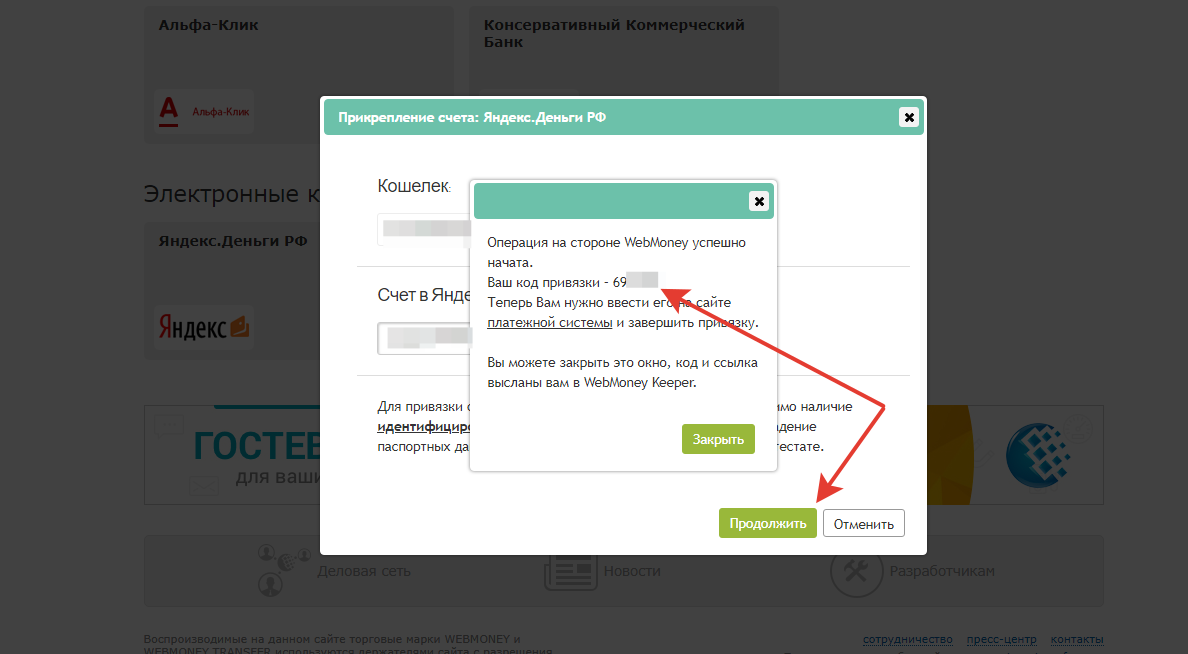1188x654 pixels.
Task: Click the 'ГОСТЕВ…' banner text
Action: pos(257,446)
